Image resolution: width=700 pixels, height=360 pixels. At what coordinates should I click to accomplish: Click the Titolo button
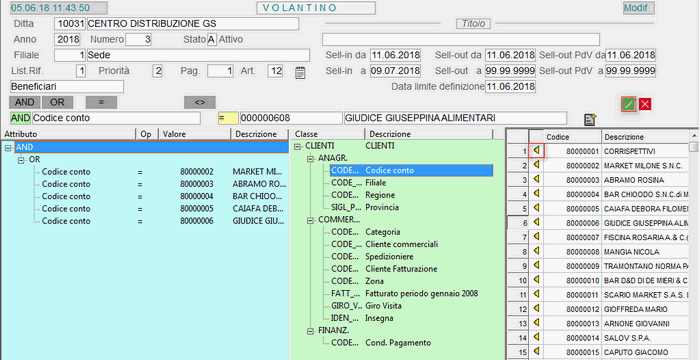tap(473, 24)
